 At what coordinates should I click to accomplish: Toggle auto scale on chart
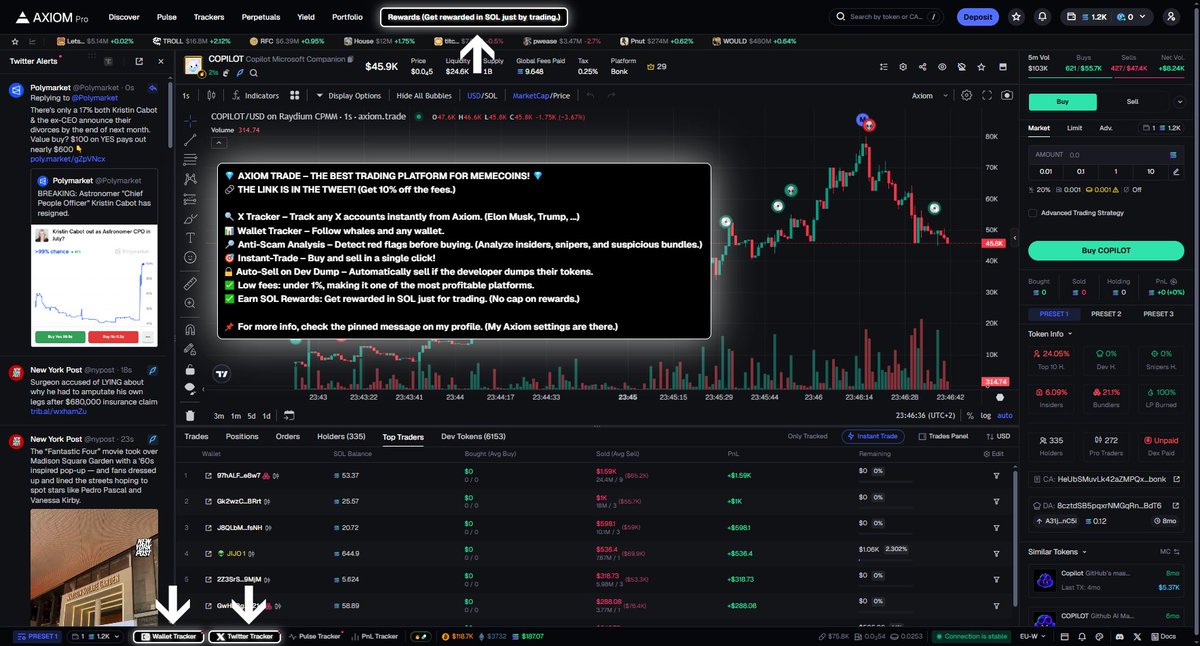(1004, 415)
